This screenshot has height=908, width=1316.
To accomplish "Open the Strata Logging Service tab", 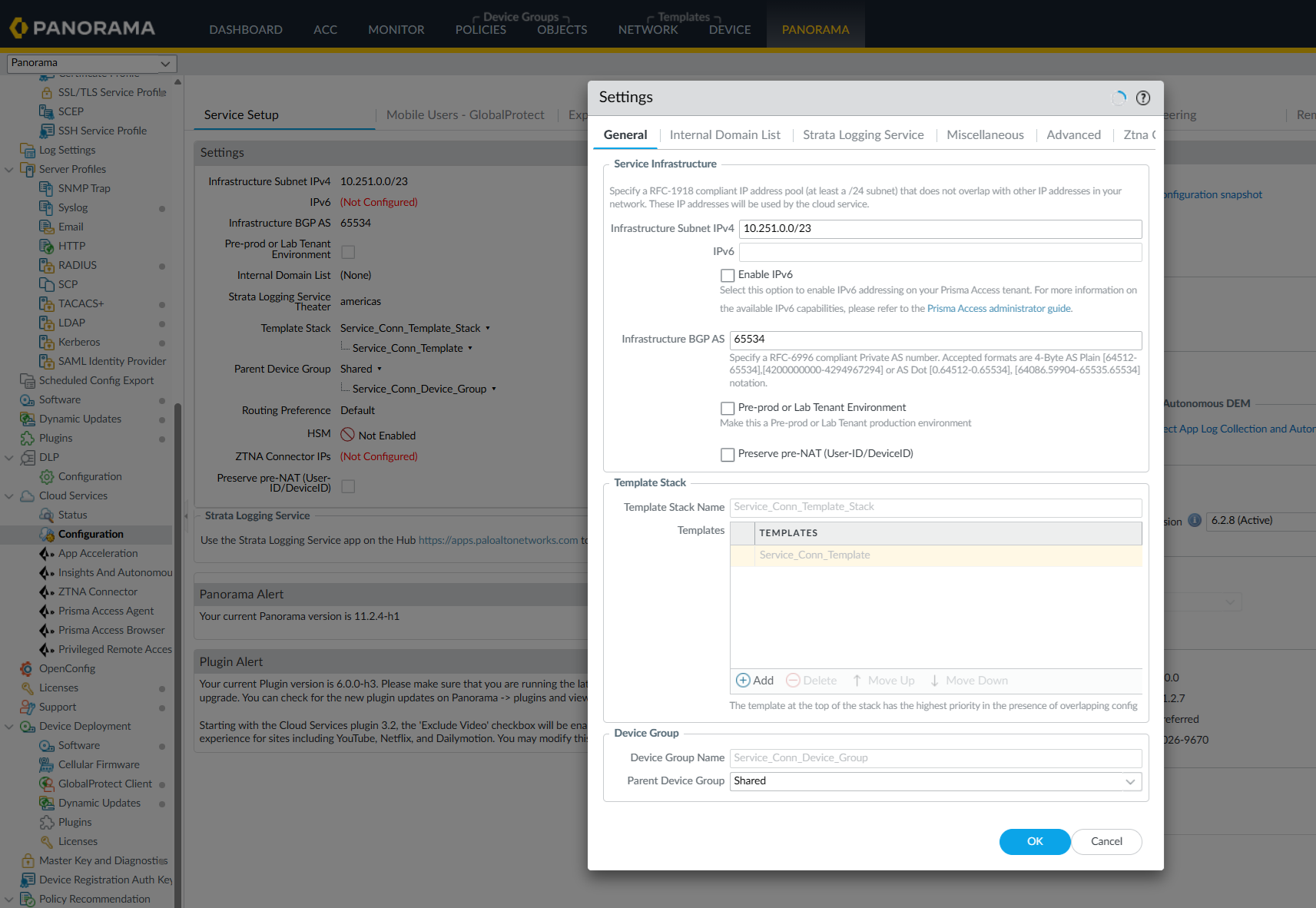I will (864, 135).
